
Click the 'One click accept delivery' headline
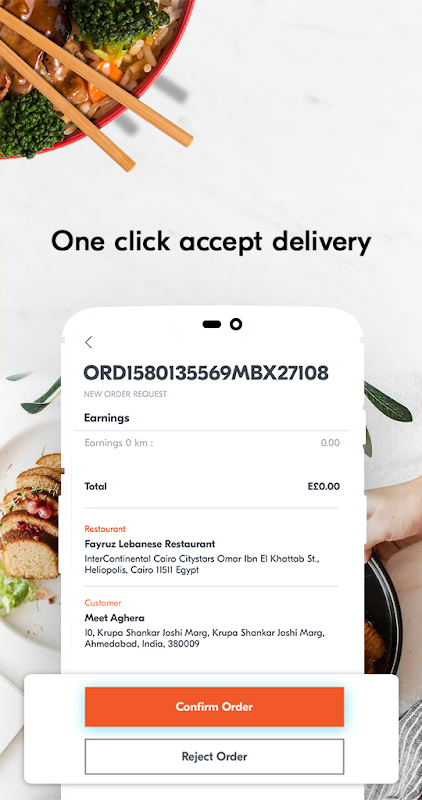coord(211,242)
